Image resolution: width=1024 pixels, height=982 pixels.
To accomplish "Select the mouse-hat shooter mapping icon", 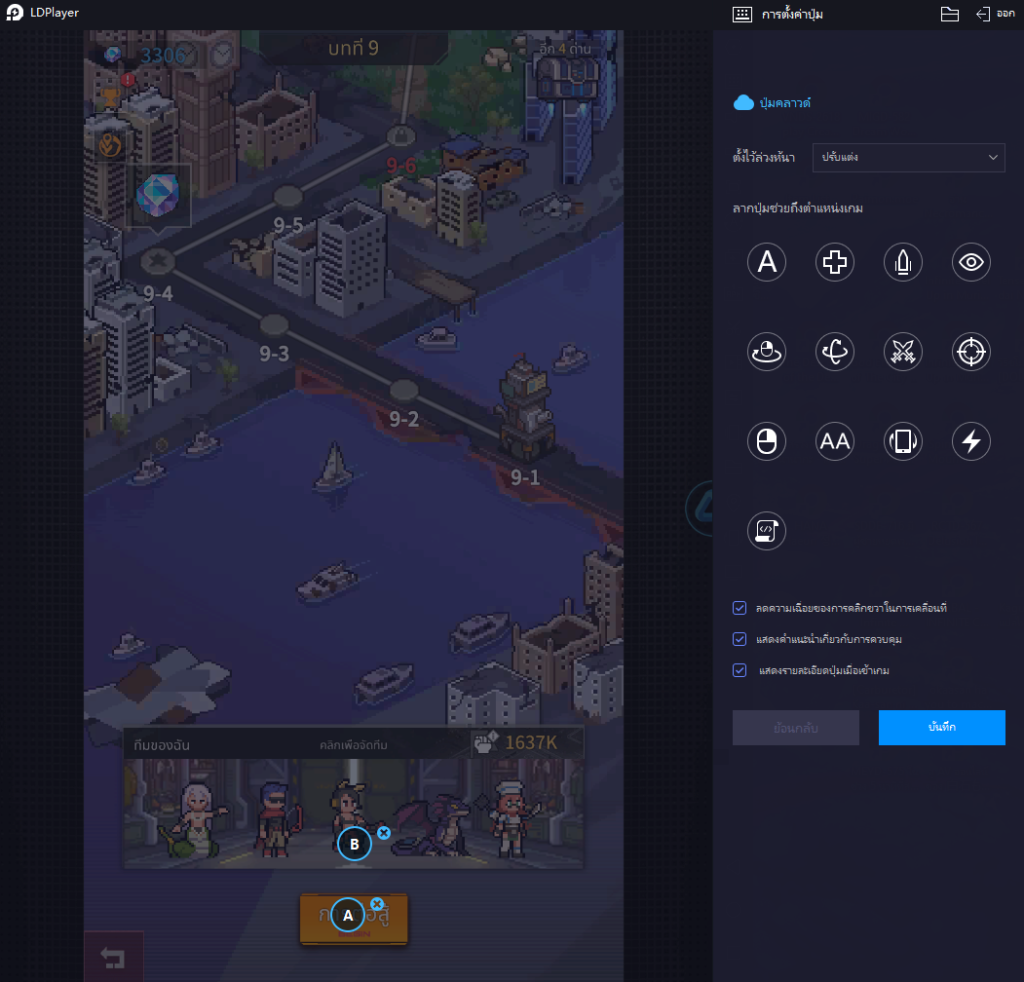I will pos(766,352).
